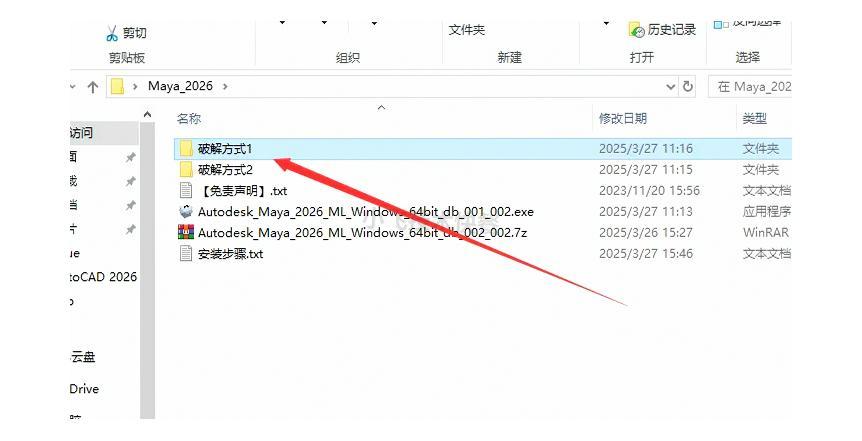The height and width of the screenshot is (441, 862).
Task: Click the Maya_2026 breadcrumb in the address bar
Action: point(180,87)
